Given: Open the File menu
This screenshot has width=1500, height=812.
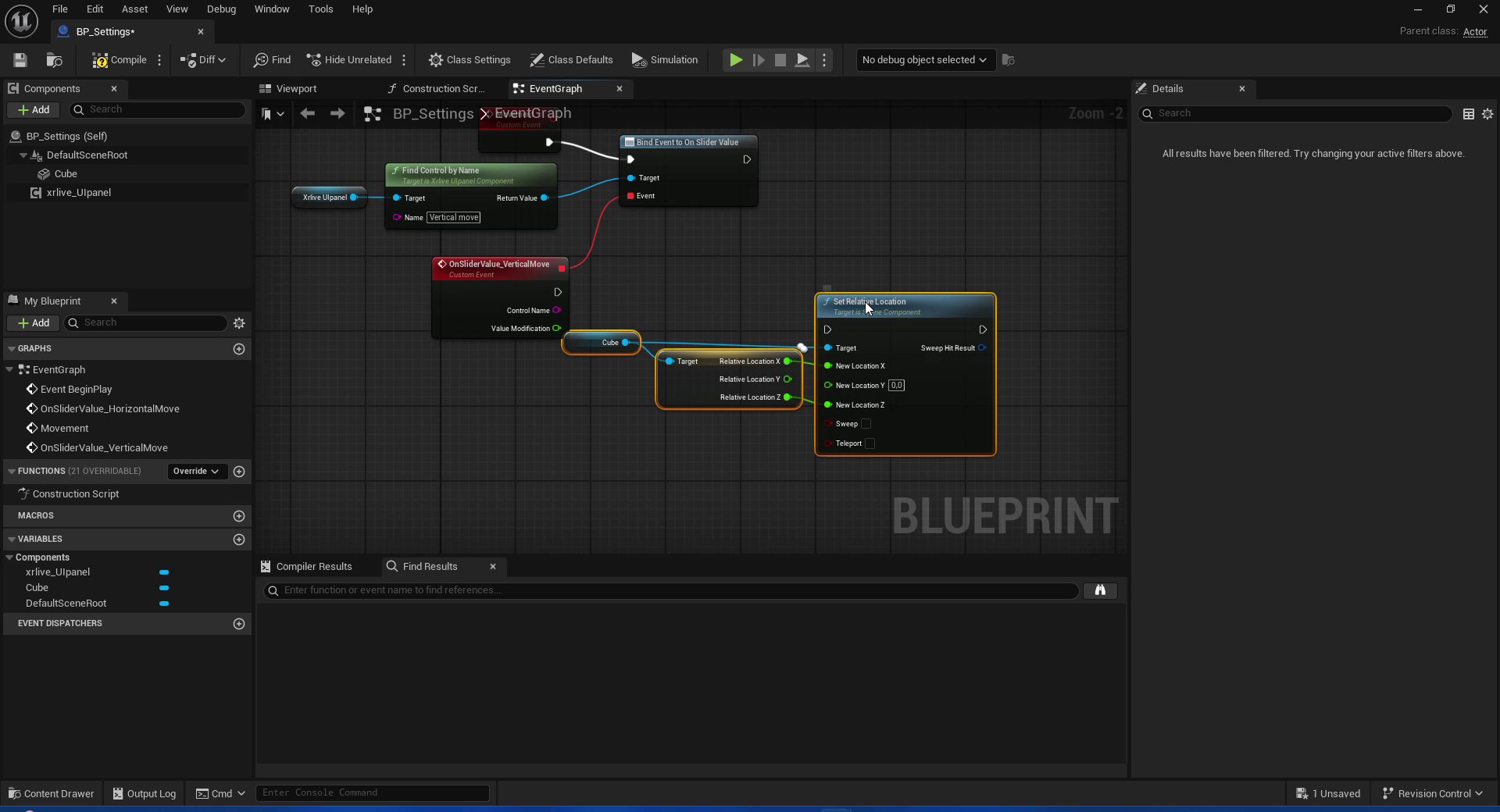Looking at the screenshot, I should (x=60, y=9).
